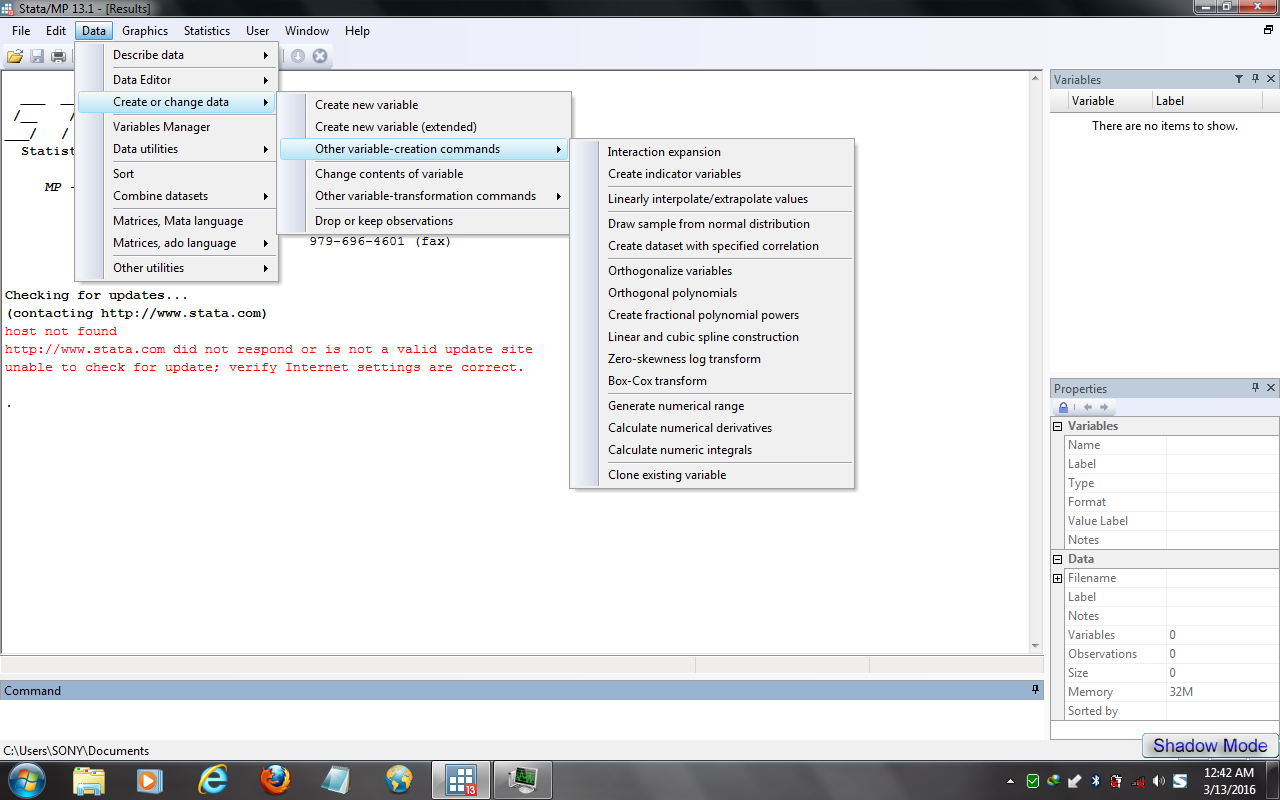1280x800 pixels.
Task: Open Variables Manager from Data menu
Action: tap(176, 127)
